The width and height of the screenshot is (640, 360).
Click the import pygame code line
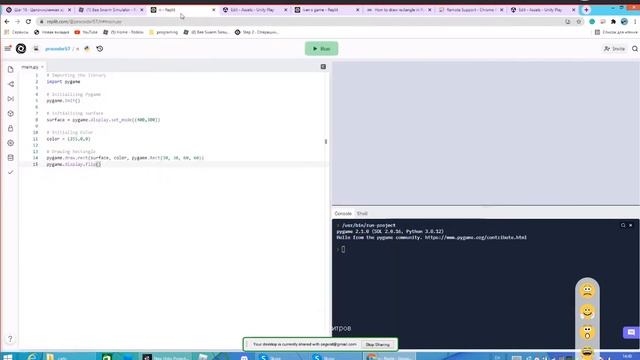63,82
